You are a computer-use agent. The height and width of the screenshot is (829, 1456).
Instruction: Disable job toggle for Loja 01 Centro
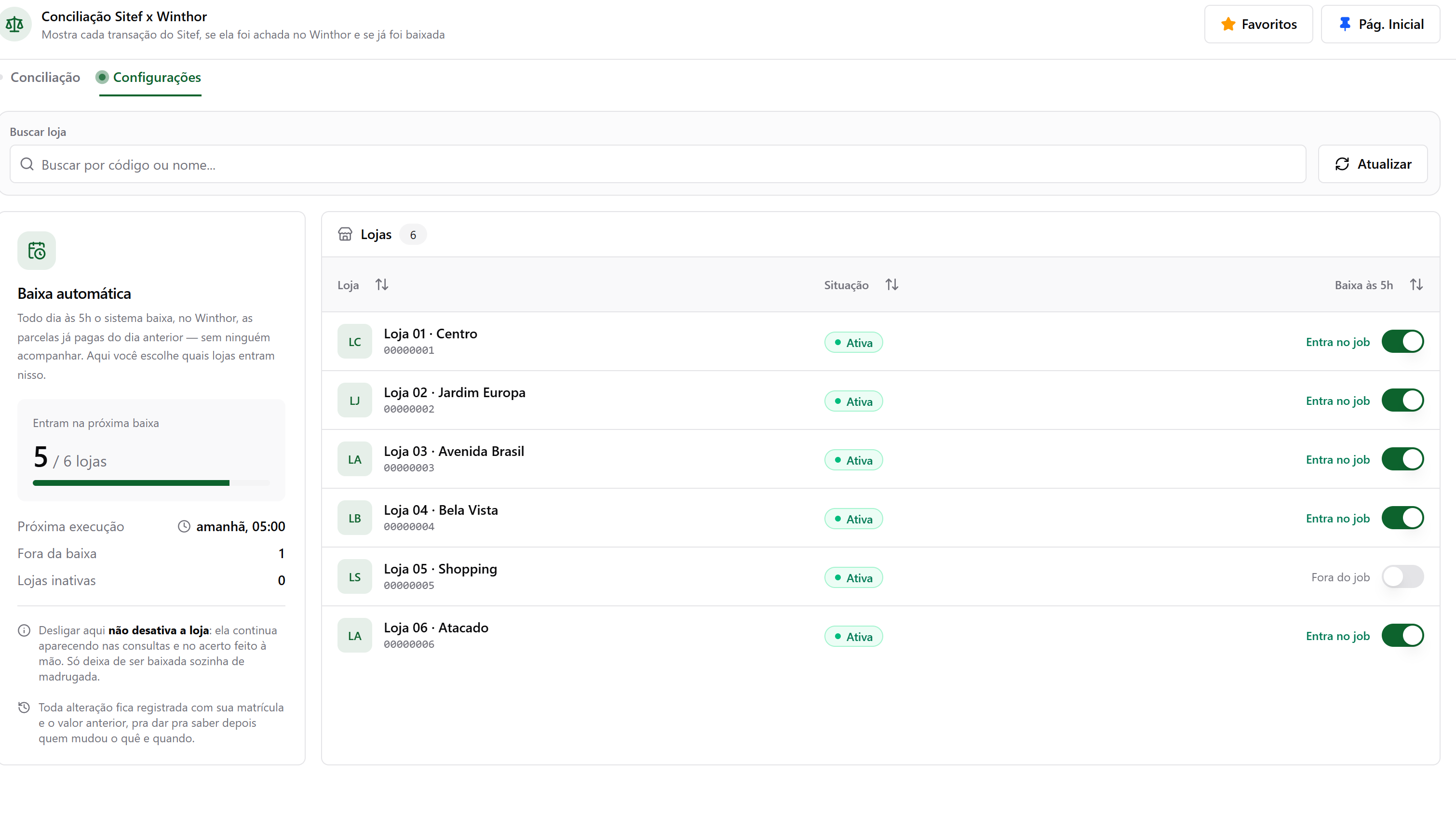[x=1402, y=342]
